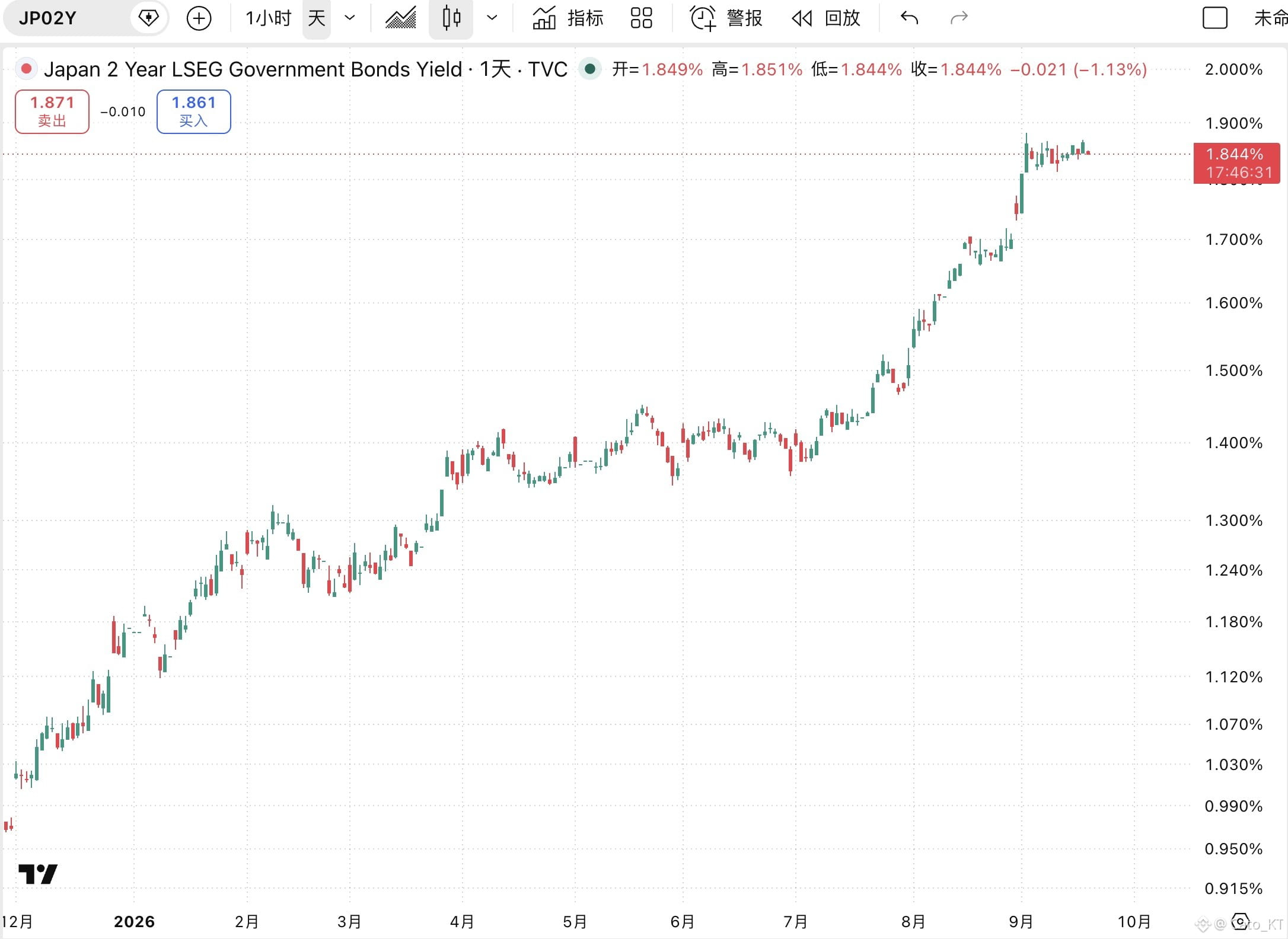Open the layout grid templates icon
The image size is (1288, 939).
pos(641,18)
